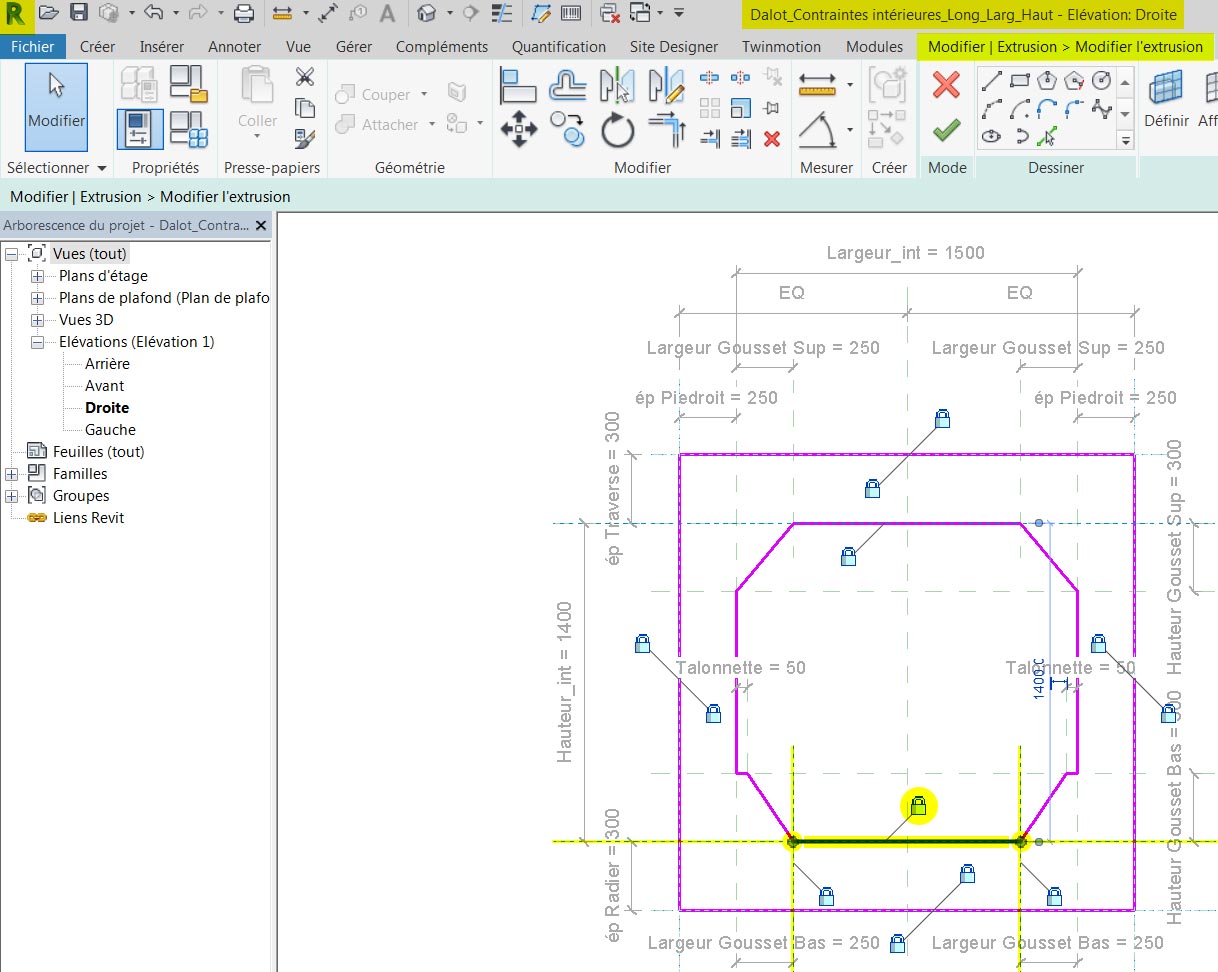Viewport: 1218px width, 972px height.
Task: Open the Sélectionner panel dropdown arrow
Action: pyautogui.click(x=102, y=167)
